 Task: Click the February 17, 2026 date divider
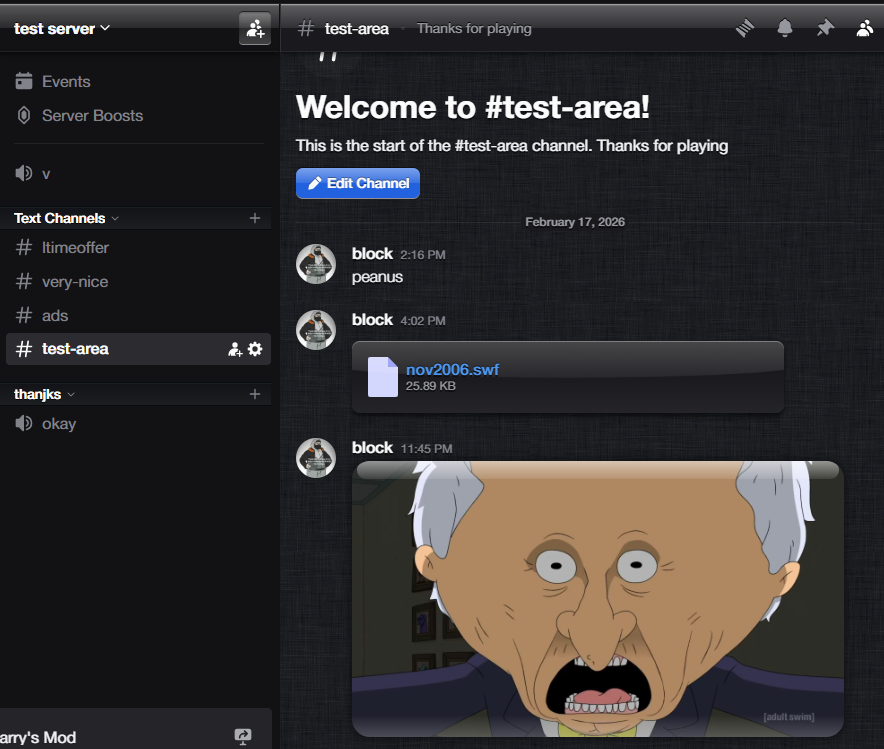(x=574, y=222)
